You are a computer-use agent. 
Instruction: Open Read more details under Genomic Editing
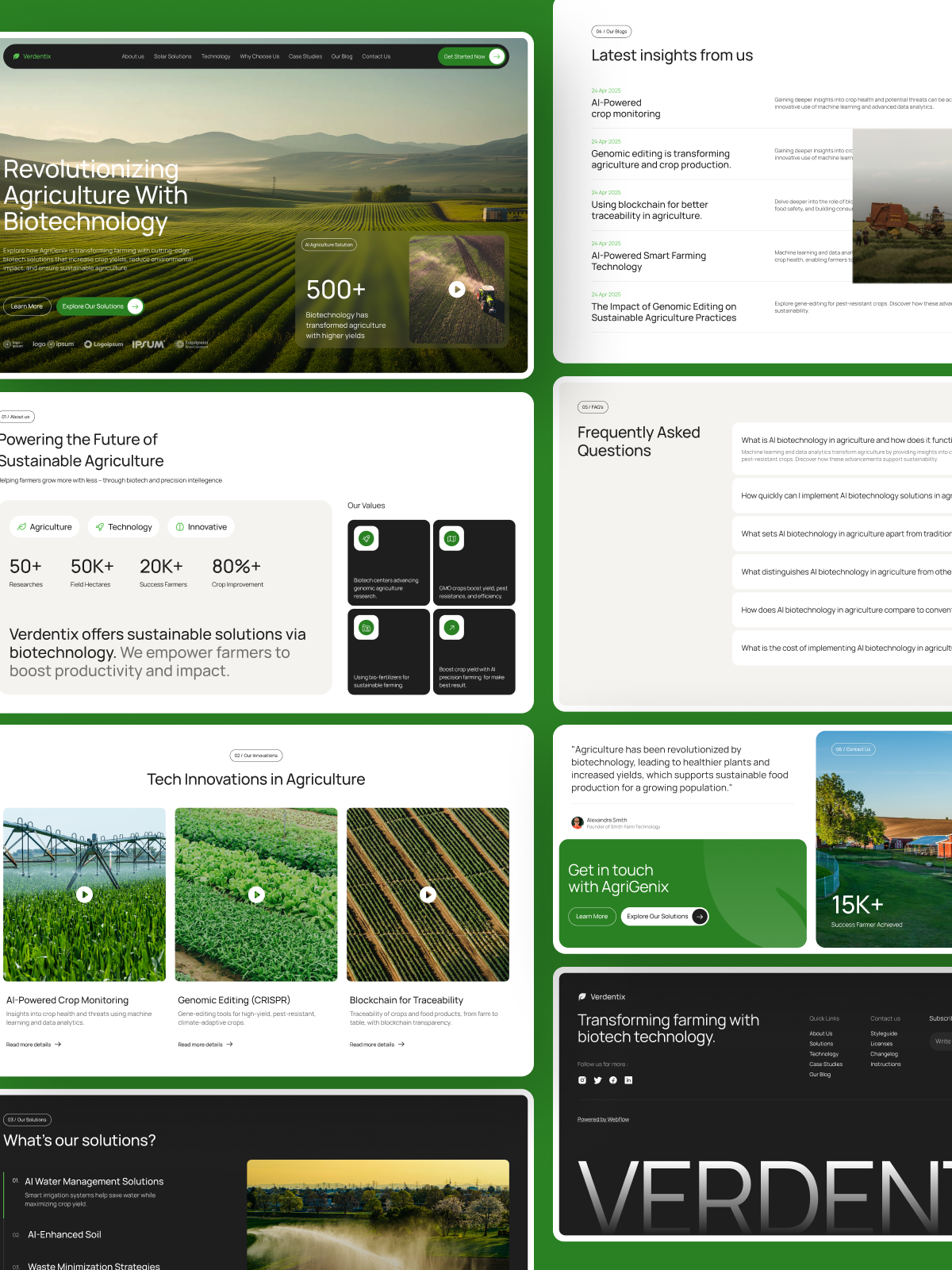pyautogui.click(x=205, y=1045)
